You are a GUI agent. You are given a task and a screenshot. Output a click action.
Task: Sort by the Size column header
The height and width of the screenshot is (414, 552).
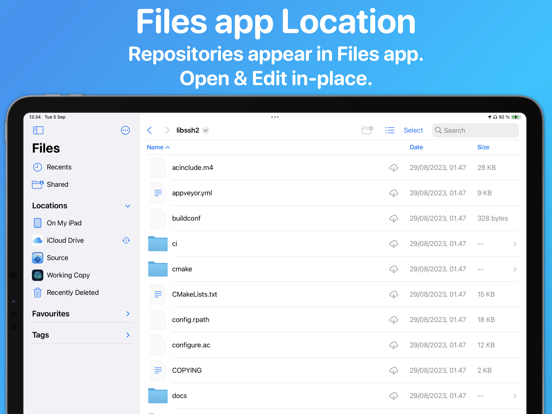point(483,147)
